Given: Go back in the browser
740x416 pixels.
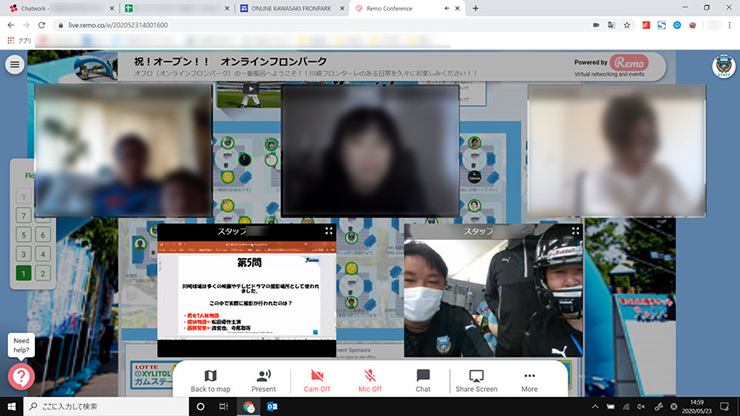Looking at the screenshot, I should [10, 25].
